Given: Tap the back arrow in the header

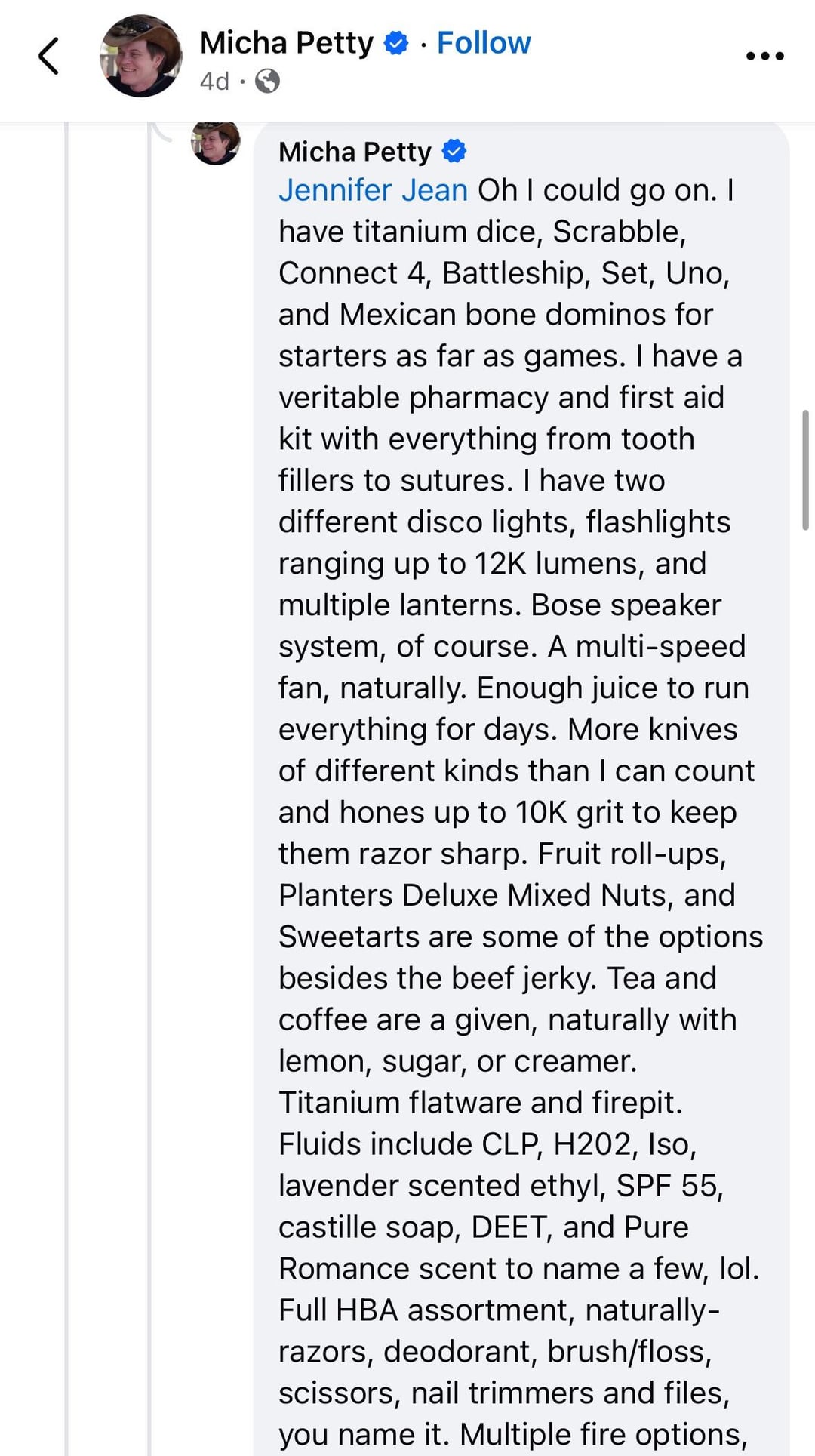Looking at the screenshot, I should coord(48,57).
